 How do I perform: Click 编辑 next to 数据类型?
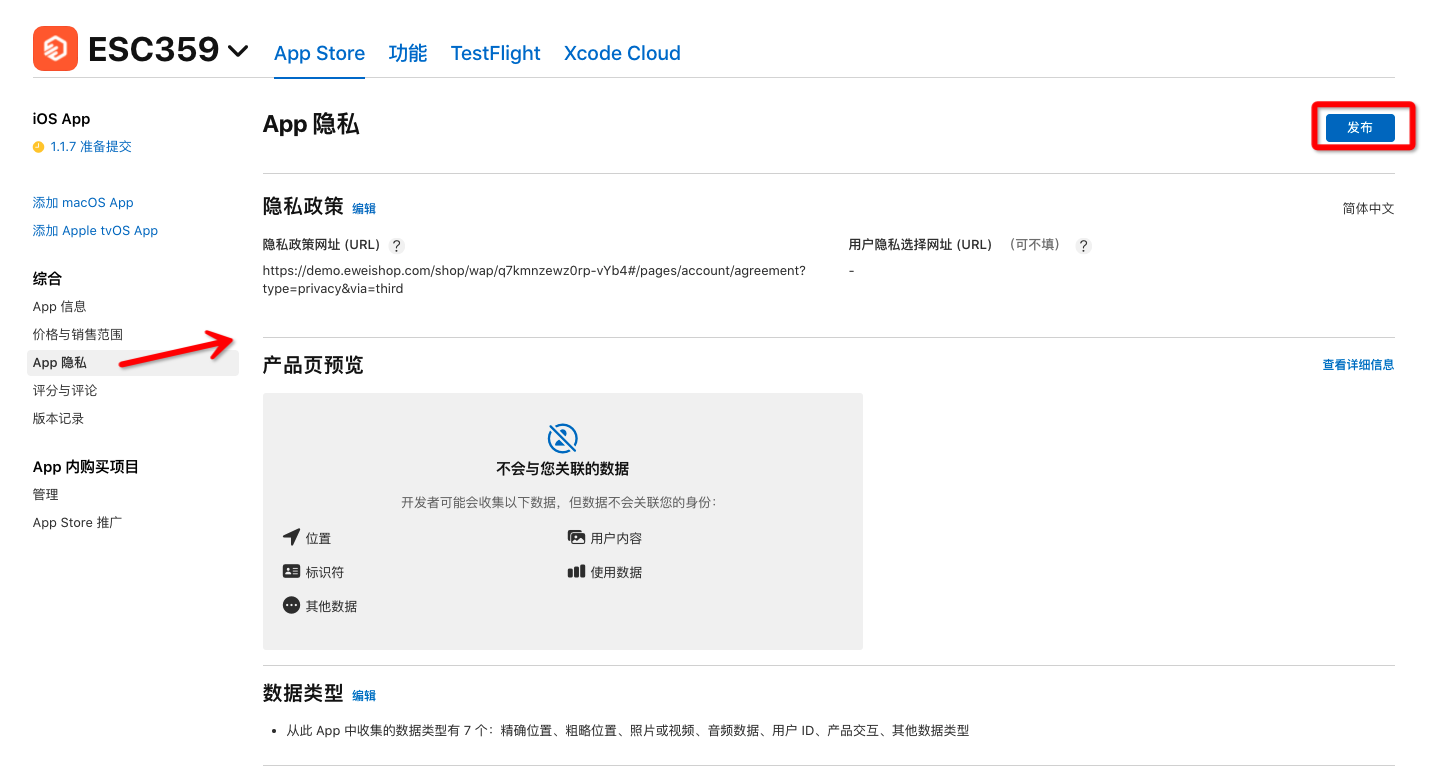pyautogui.click(x=364, y=696)
